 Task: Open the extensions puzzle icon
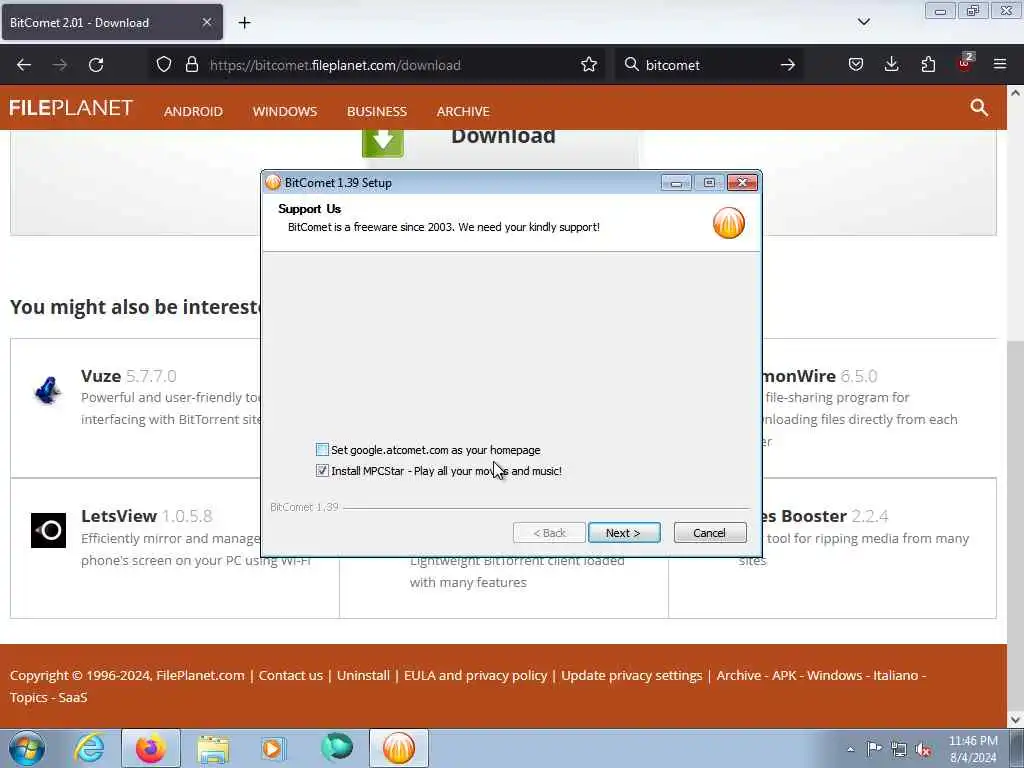click(928, 65)
